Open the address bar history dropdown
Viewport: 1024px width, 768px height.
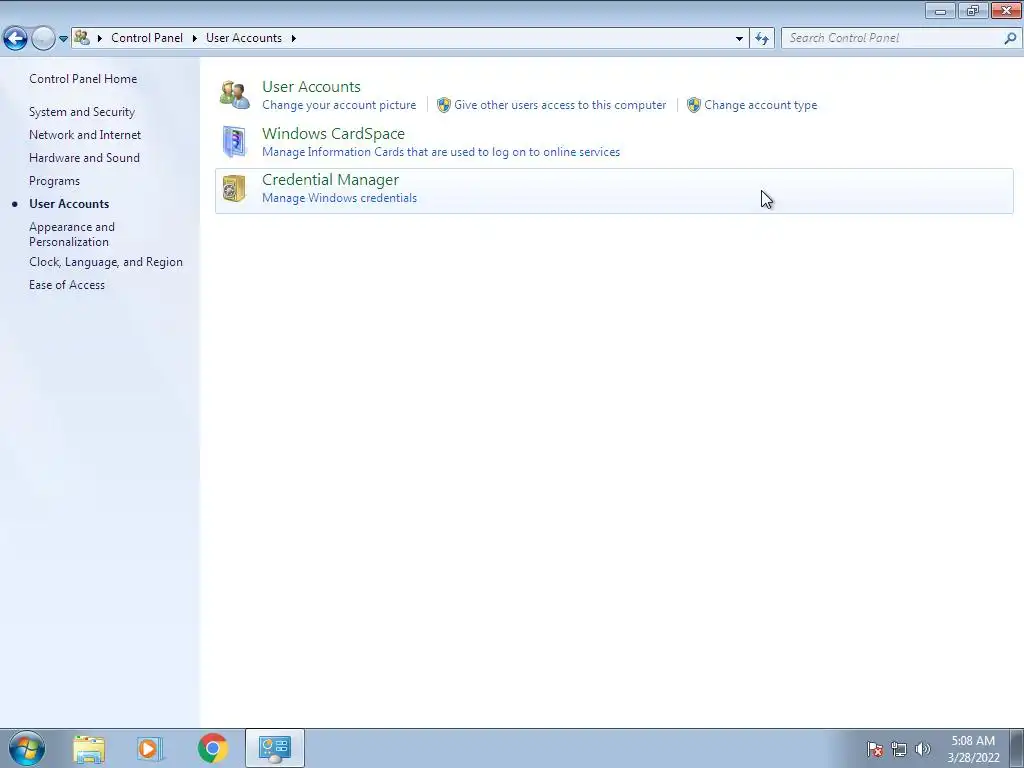(x=739, y=39)
